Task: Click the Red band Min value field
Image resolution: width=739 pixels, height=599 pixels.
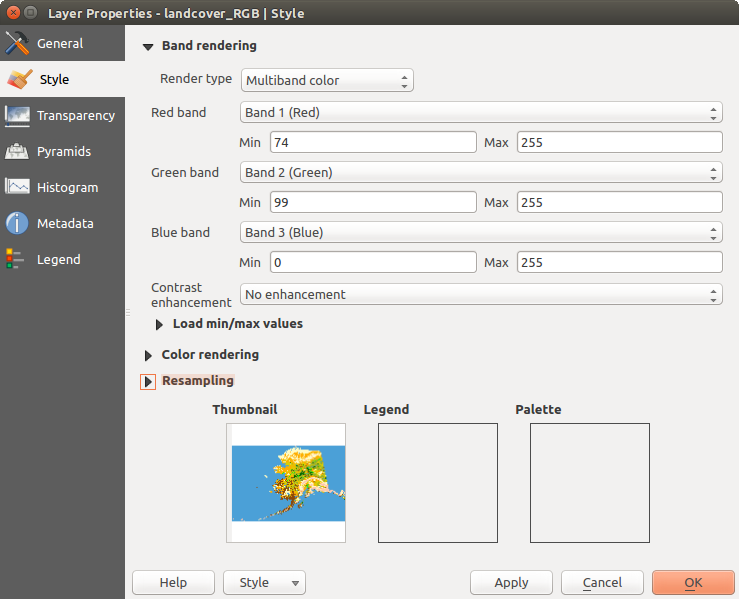Action: [372, 143]
